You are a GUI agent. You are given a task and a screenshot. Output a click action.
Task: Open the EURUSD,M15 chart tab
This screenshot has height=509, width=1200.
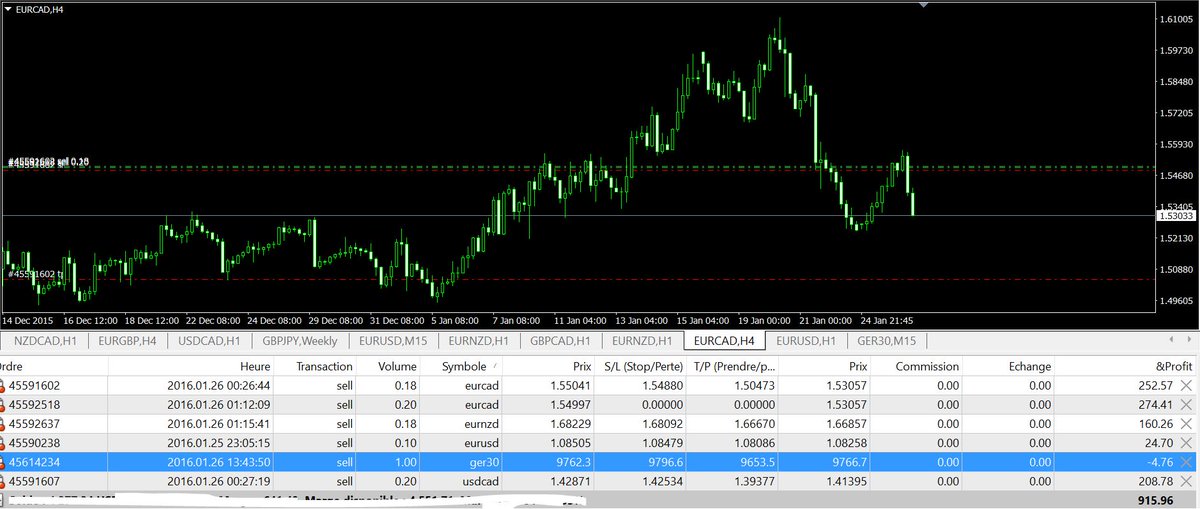(x=394, y=341)
